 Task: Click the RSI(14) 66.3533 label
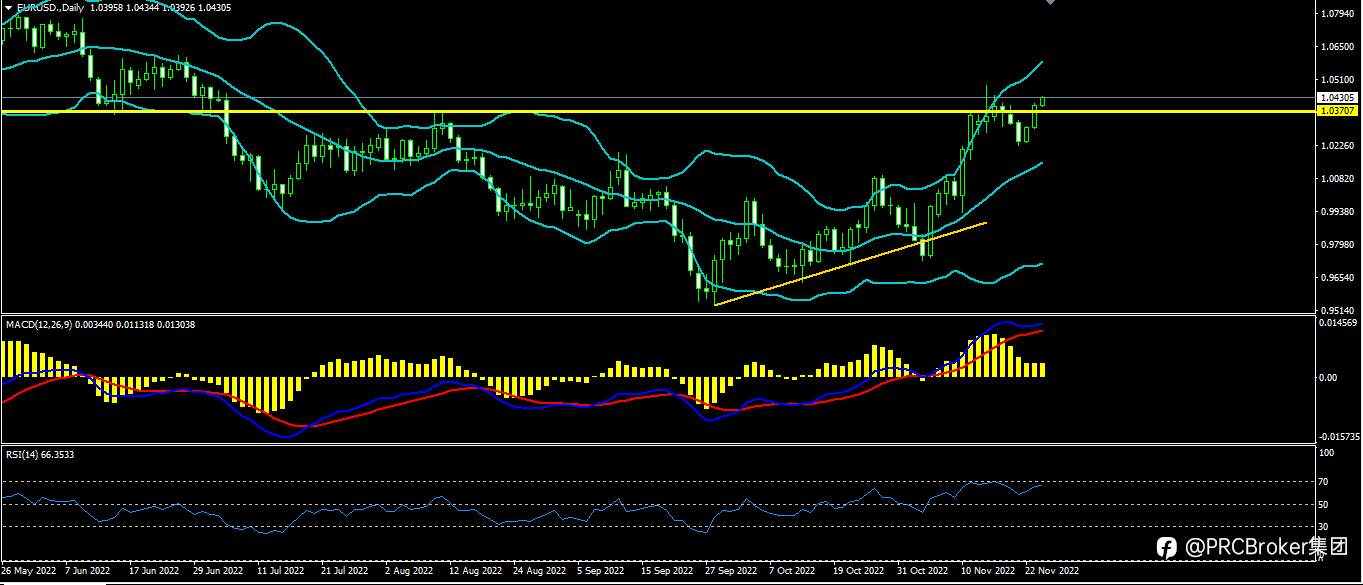(x=39, y=454)
